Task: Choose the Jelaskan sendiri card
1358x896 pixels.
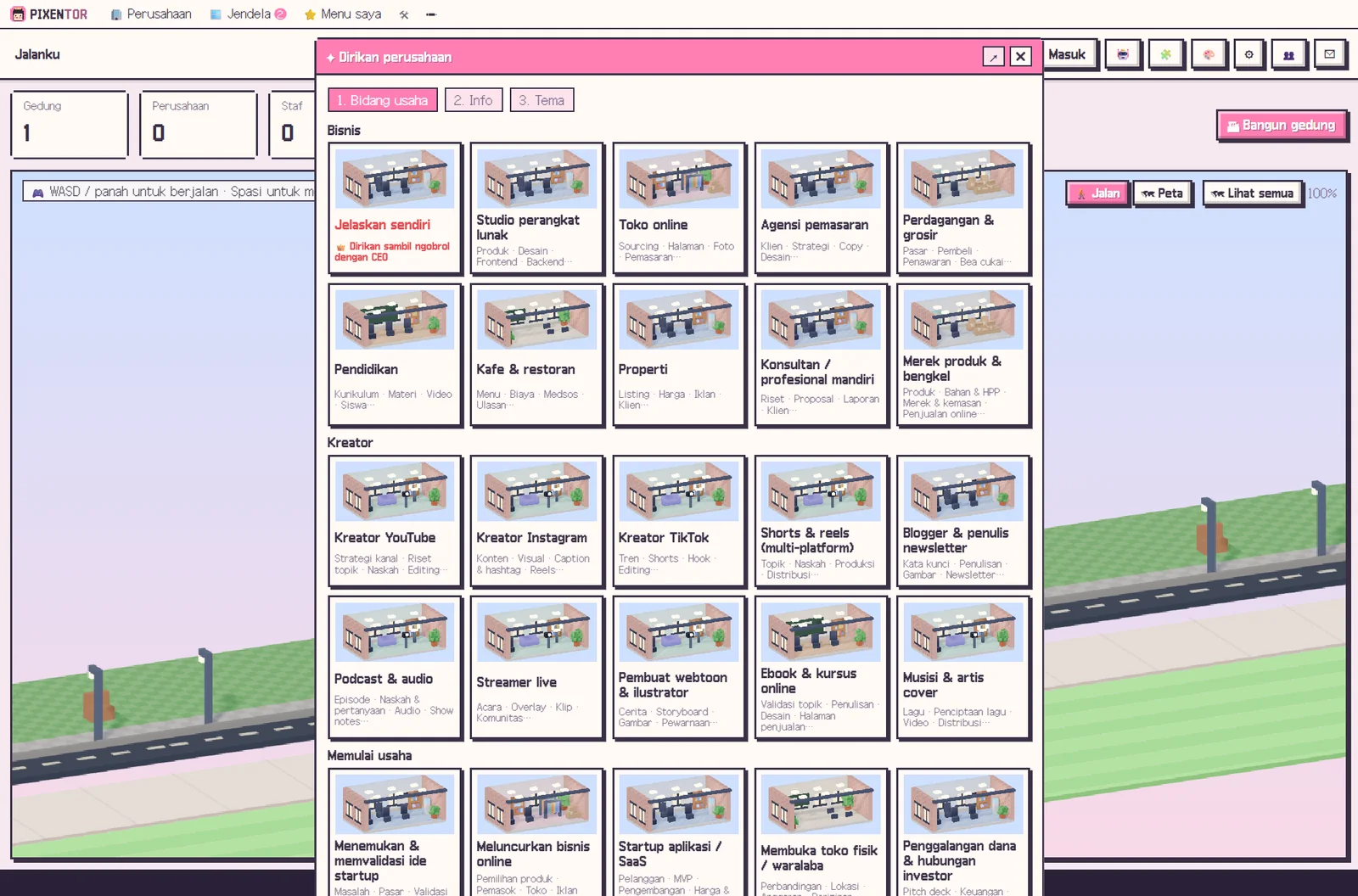Action: [x=395, y=208]
